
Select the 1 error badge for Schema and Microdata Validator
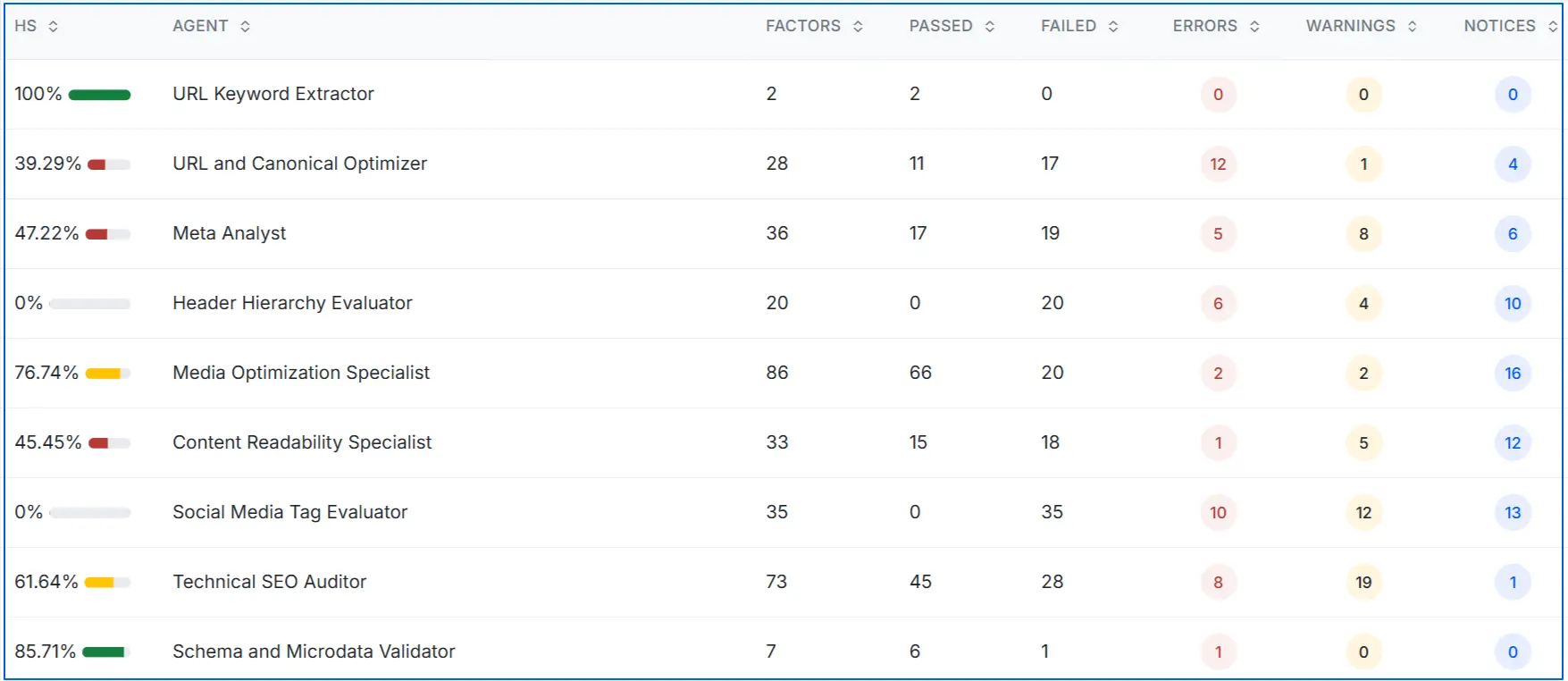pos(1217,652)
